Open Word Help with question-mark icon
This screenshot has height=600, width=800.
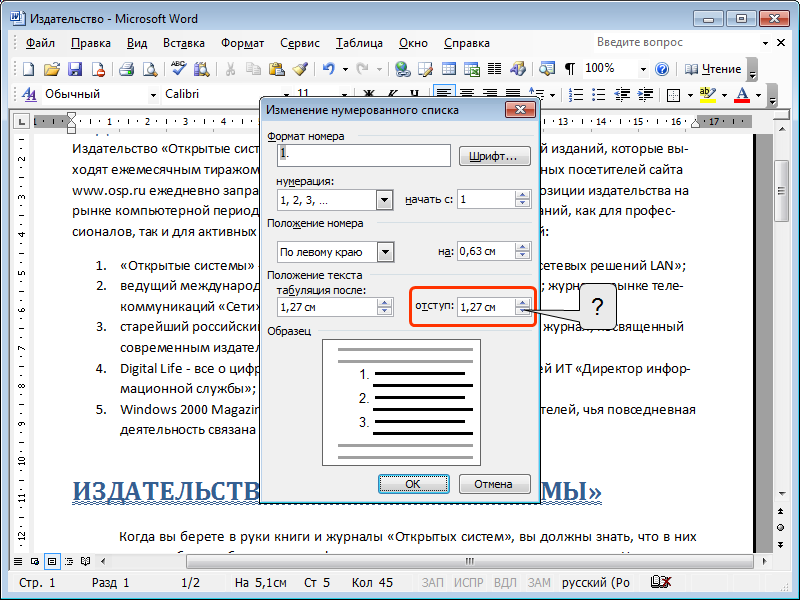662,69
